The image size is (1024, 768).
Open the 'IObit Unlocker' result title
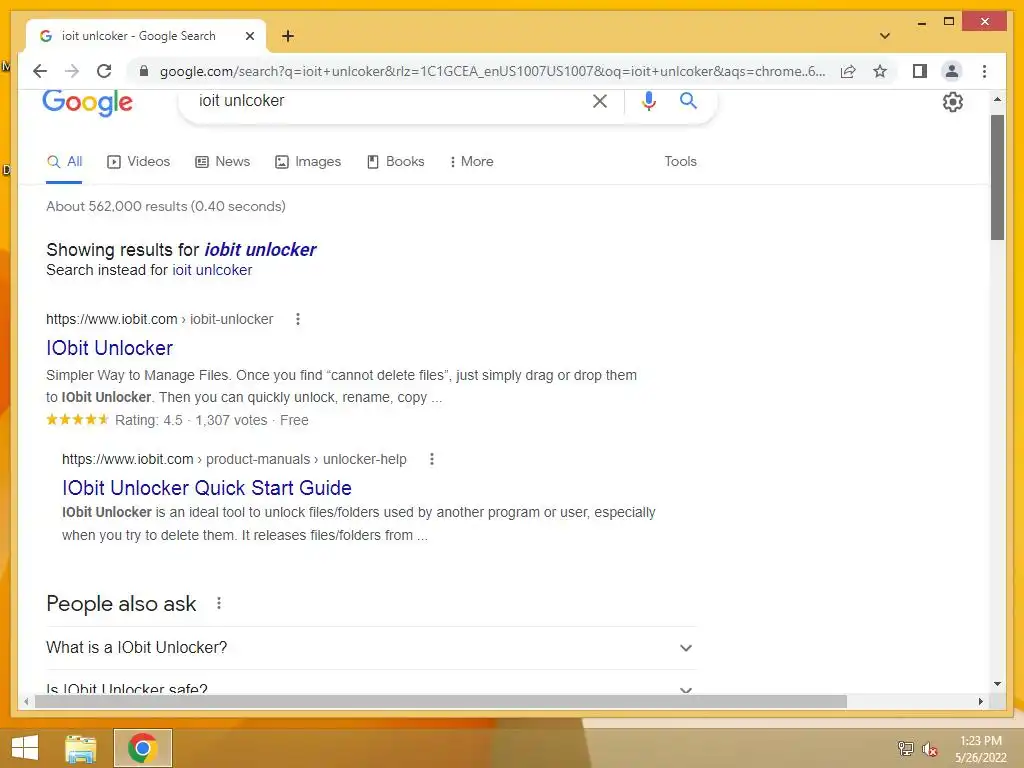(x=109, y=348)
